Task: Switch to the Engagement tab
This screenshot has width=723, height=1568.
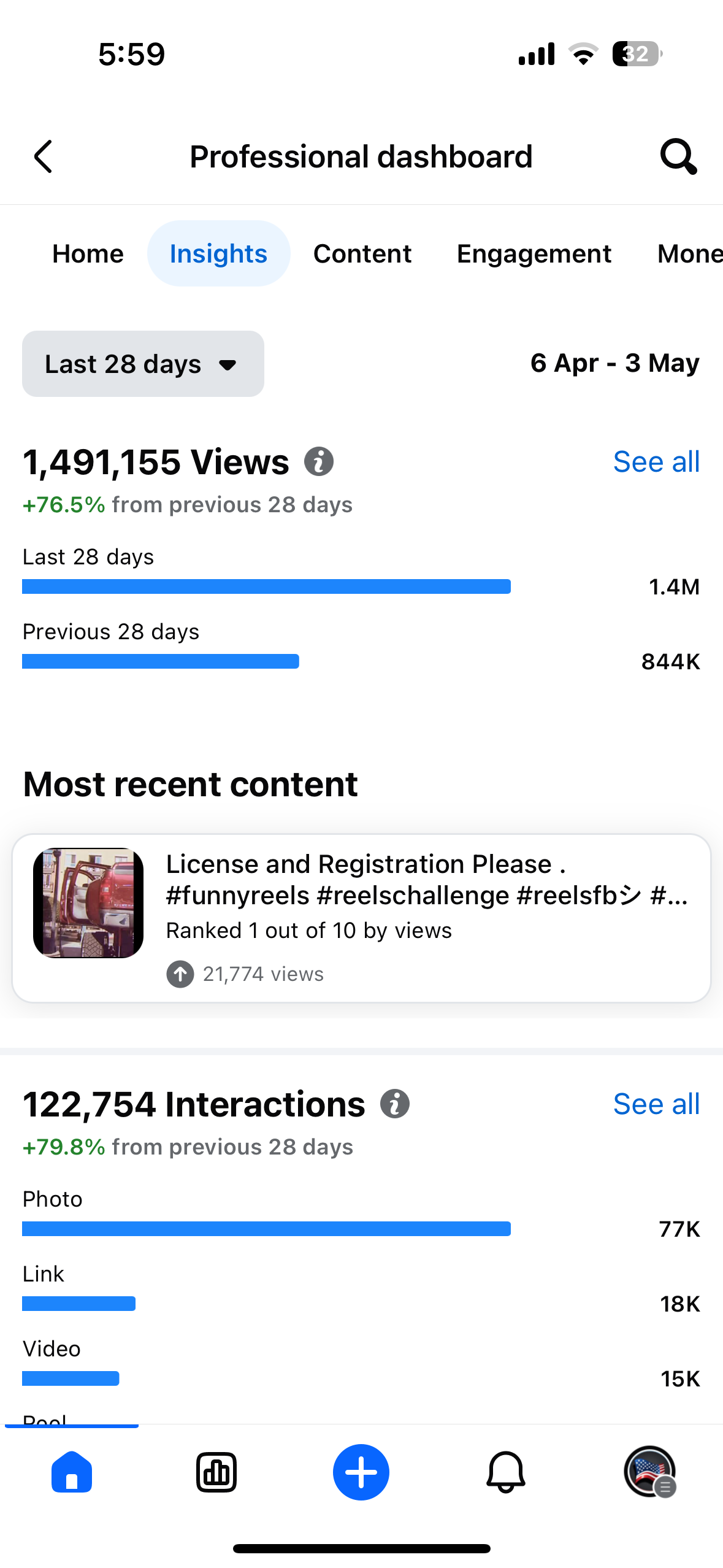Action: pos(534,253)
